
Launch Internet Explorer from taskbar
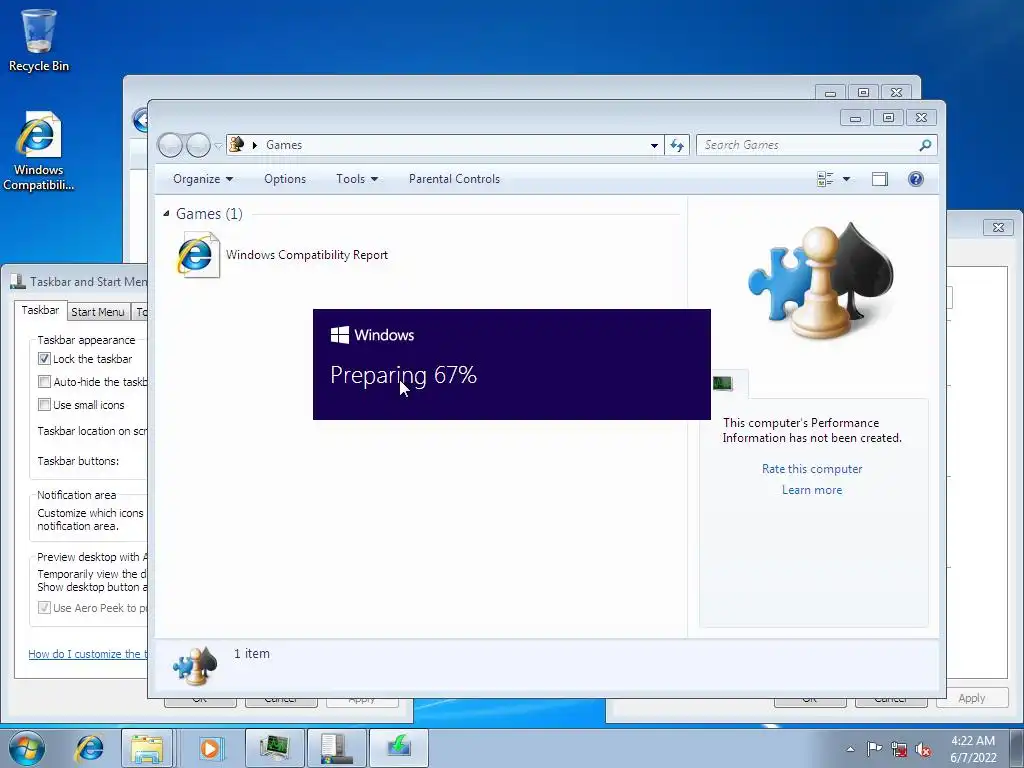point(89,748)
